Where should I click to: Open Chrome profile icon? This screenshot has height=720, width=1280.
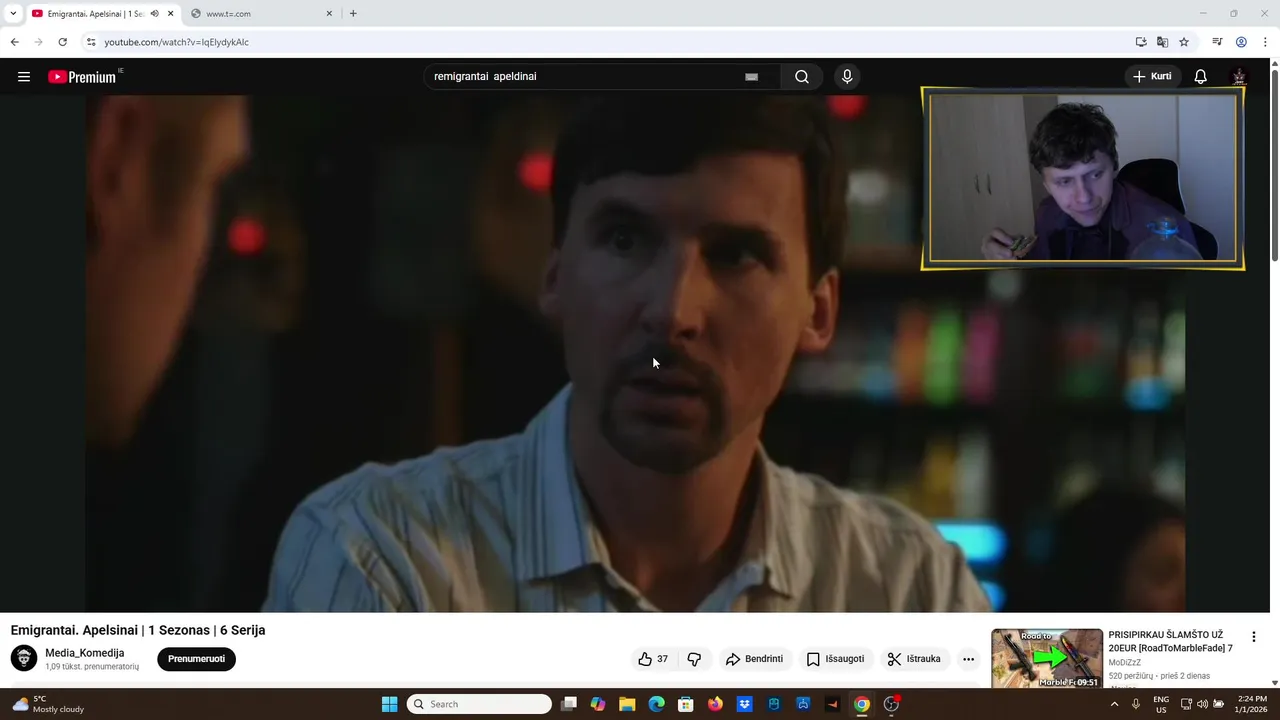1241,42
